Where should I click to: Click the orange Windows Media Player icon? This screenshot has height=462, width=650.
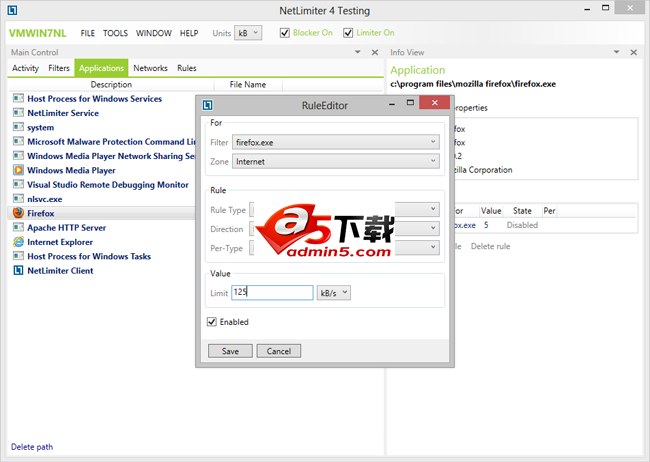(x=18, y=170)
